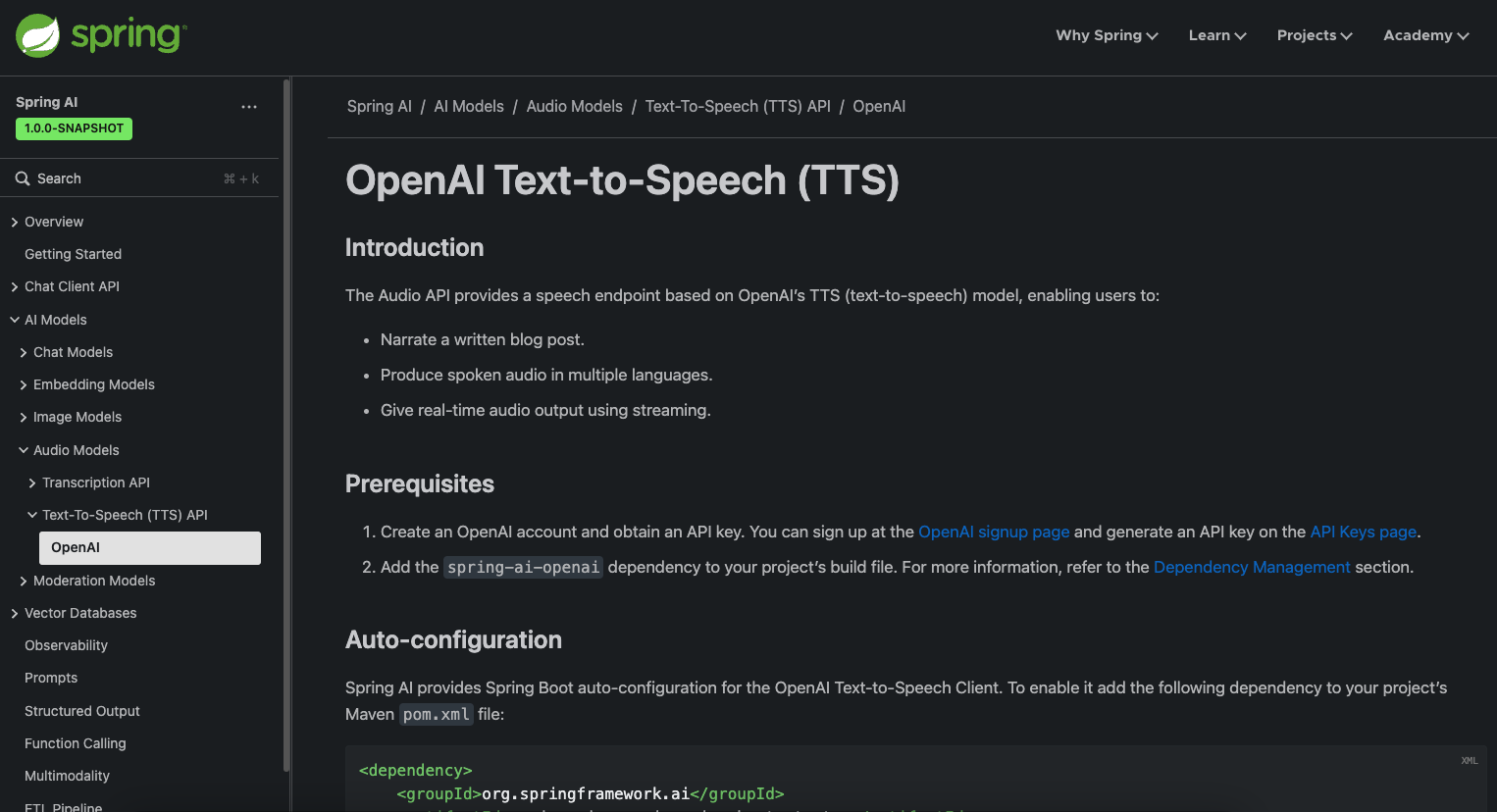Go to the Spring AI breadcrumb
1497x812 pixels.
(x=380, y=106)
